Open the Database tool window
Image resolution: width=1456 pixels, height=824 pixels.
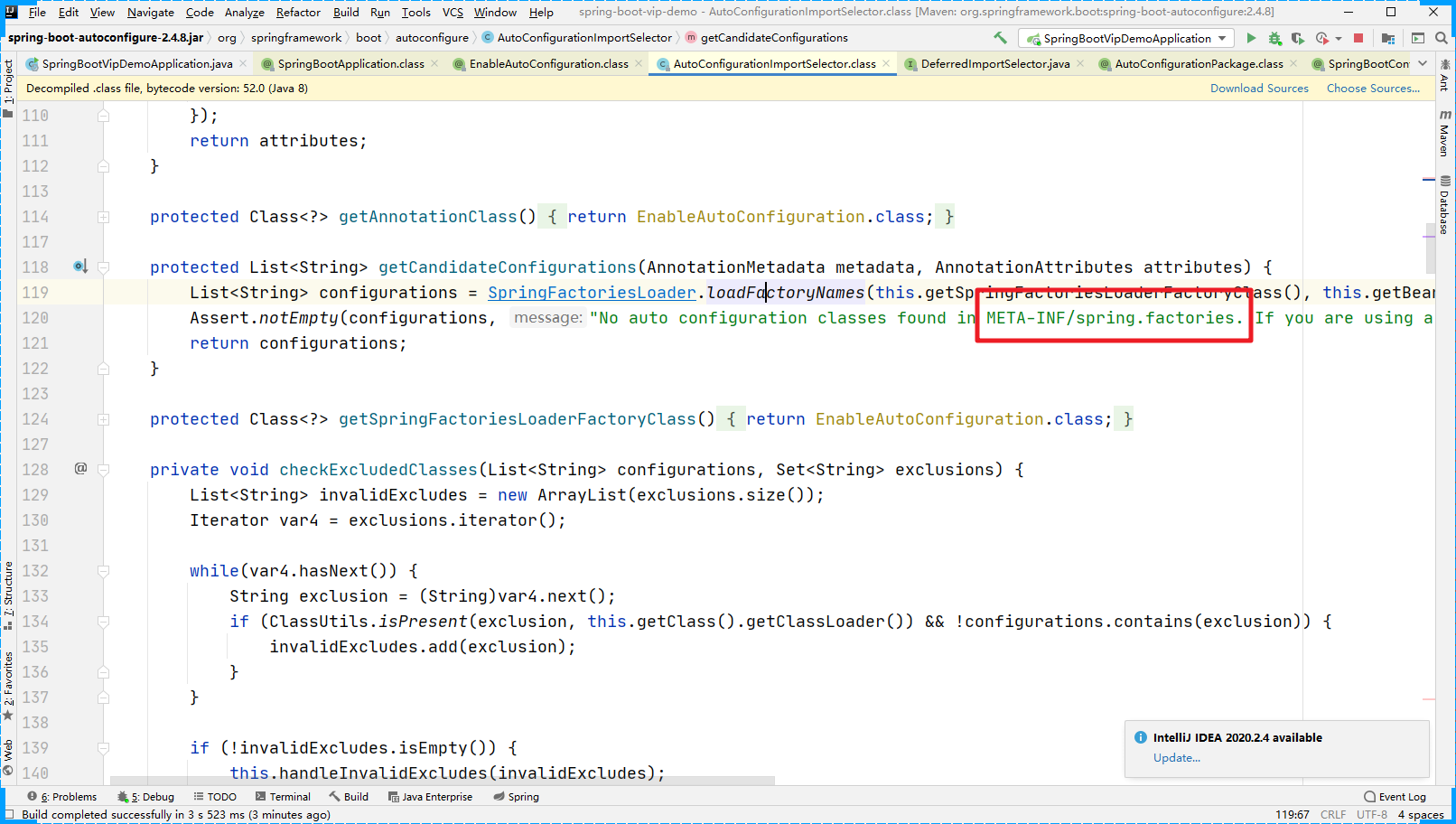point(1445,205)
